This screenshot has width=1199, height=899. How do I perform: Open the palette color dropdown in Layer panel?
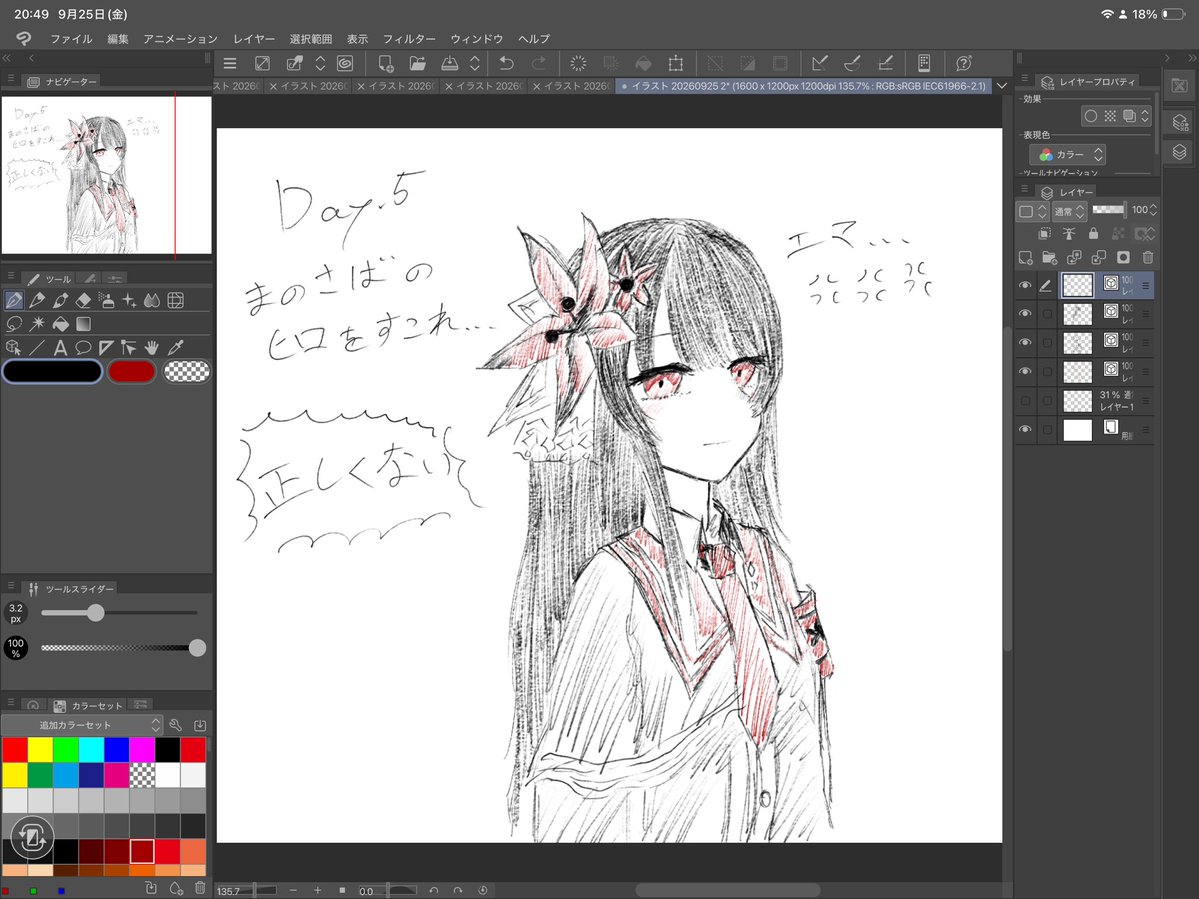pyautogui.click(x=1032, y=211)
